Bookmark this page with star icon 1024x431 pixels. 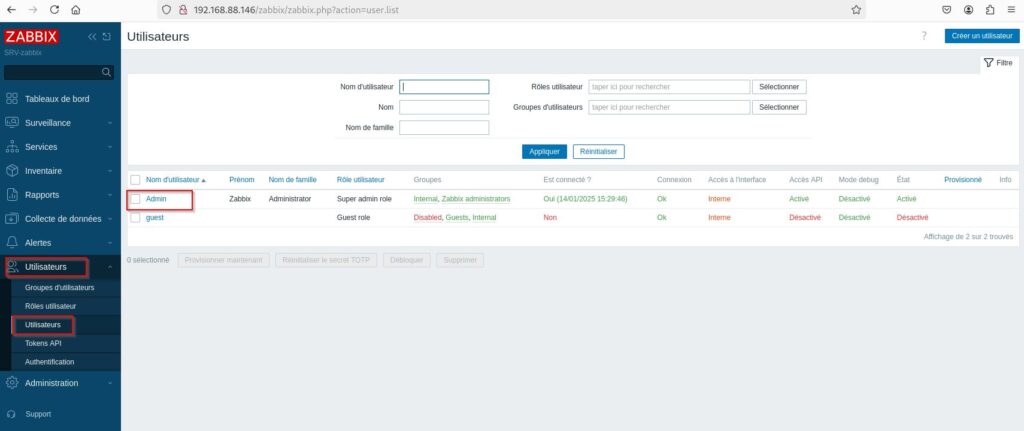point(856,10)
